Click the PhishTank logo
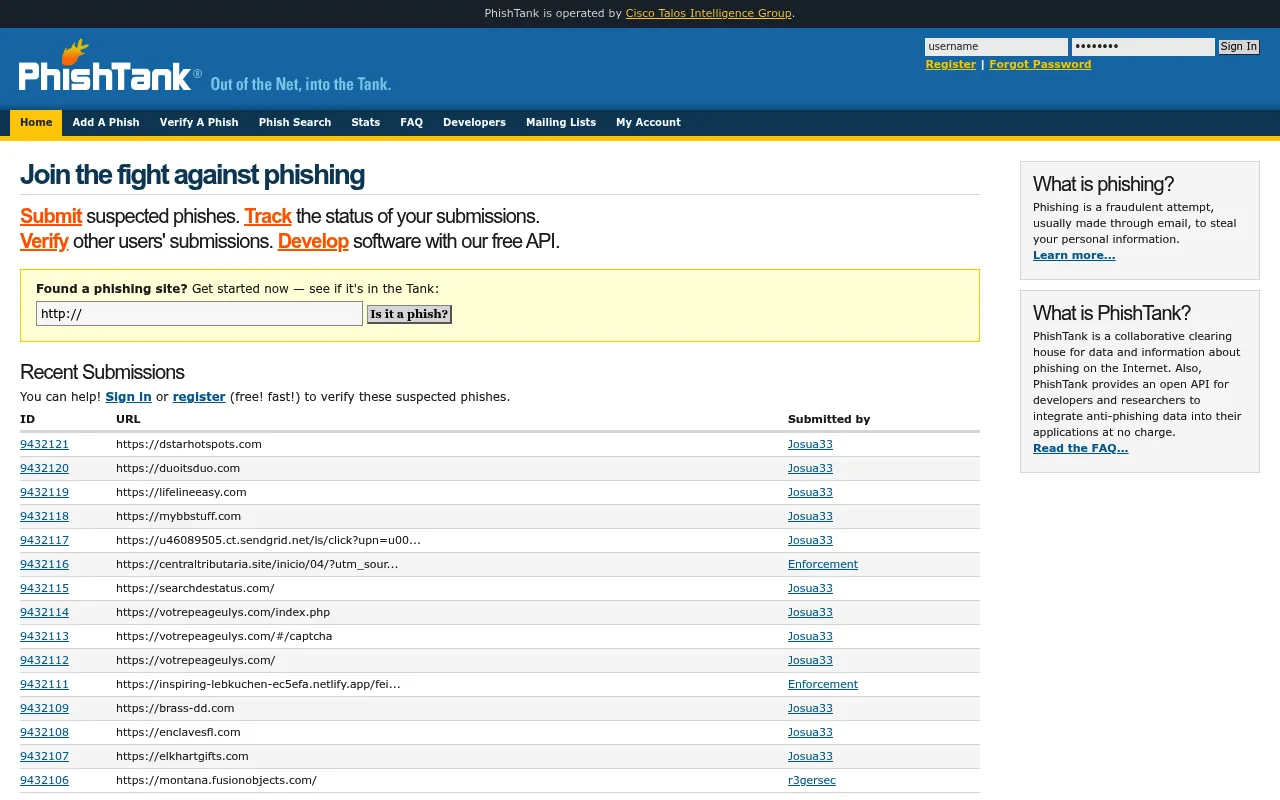This screenshot has height=800, width=1280. (110, 68)
